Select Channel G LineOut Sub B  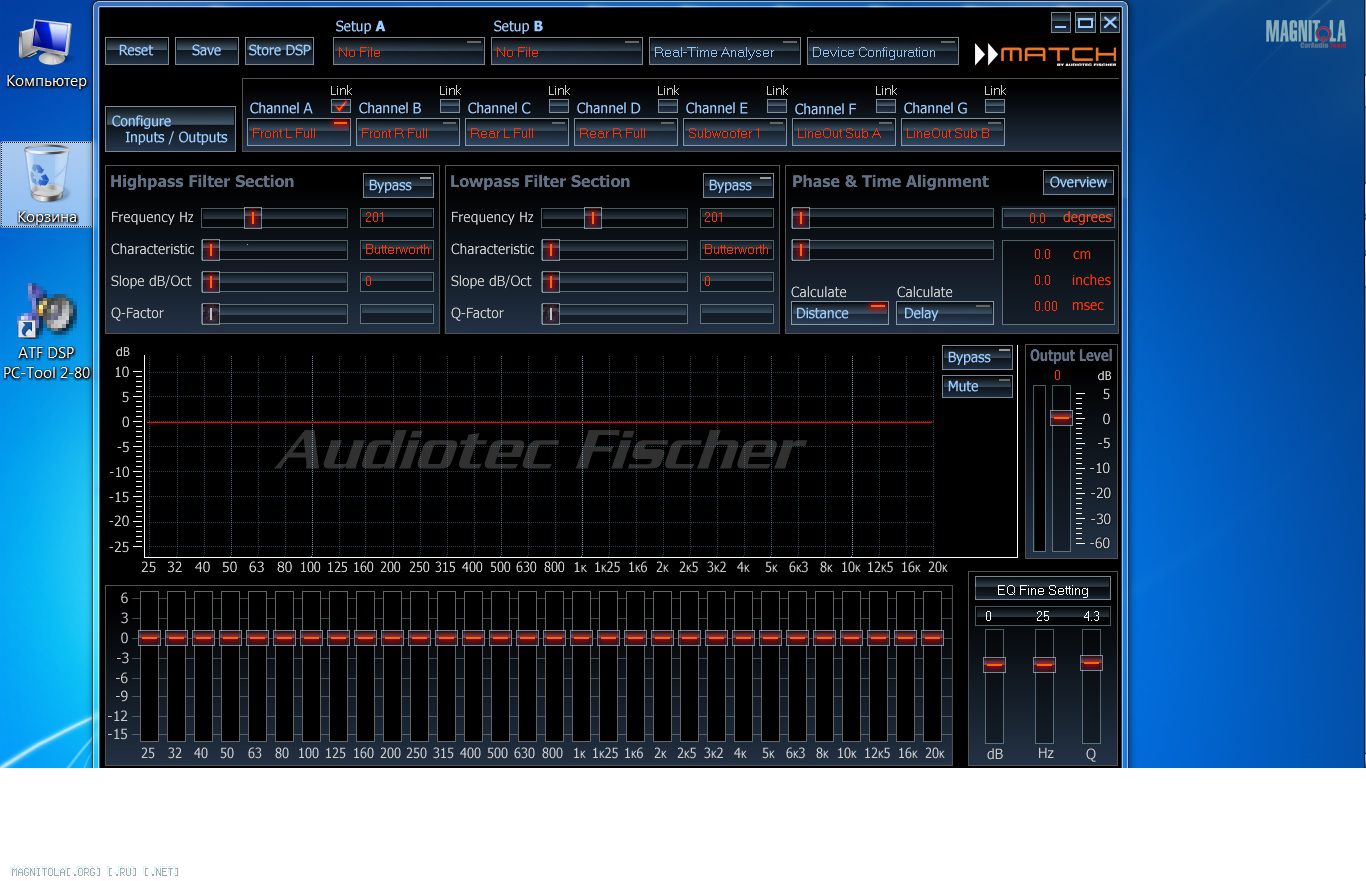pos(952,133)
